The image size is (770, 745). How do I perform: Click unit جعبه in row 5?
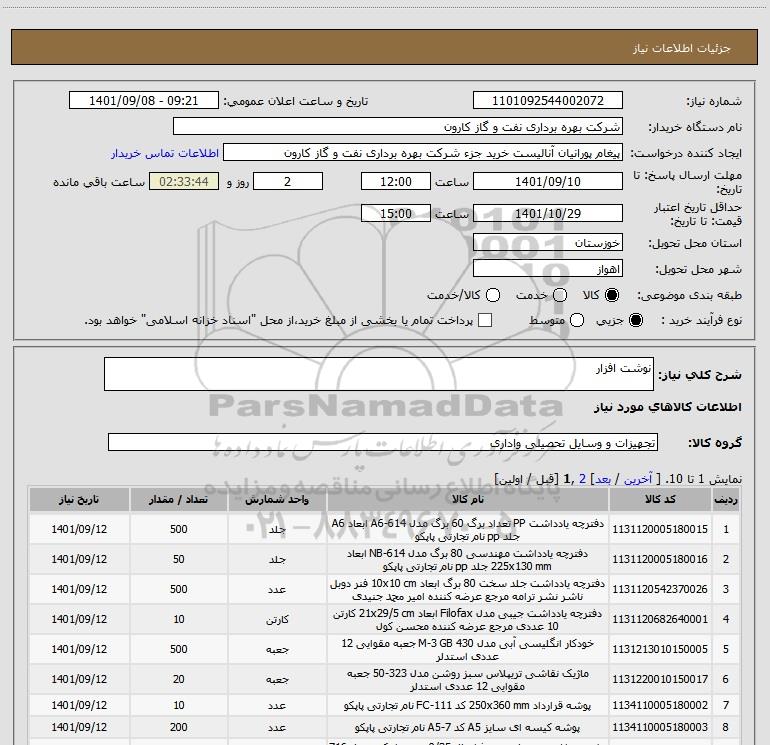277,650
